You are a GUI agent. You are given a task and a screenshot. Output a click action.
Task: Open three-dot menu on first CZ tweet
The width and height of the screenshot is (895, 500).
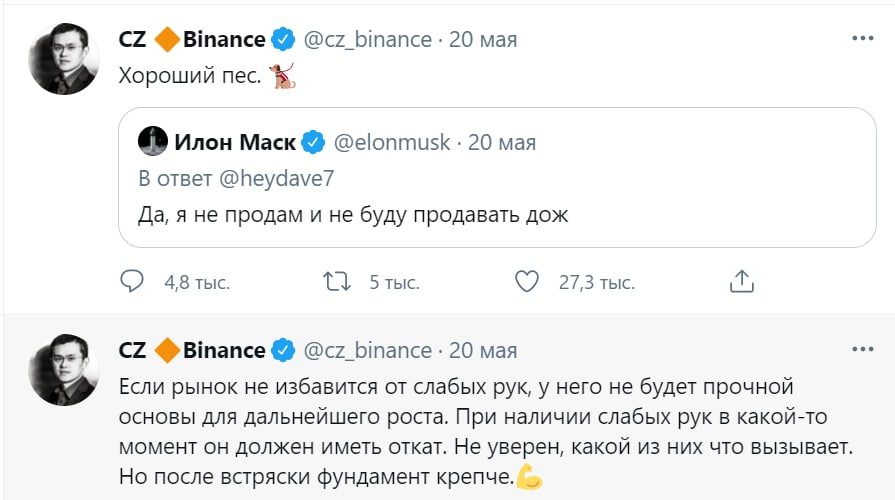(x=862, y=38)
